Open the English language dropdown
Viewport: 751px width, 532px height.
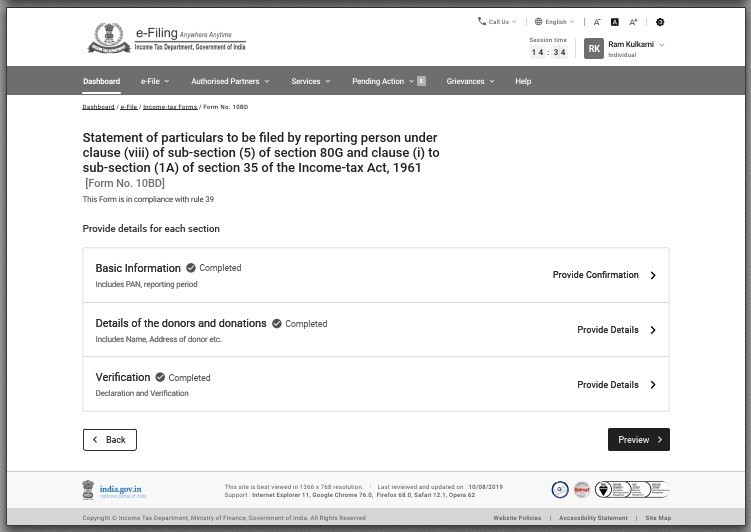554,22
